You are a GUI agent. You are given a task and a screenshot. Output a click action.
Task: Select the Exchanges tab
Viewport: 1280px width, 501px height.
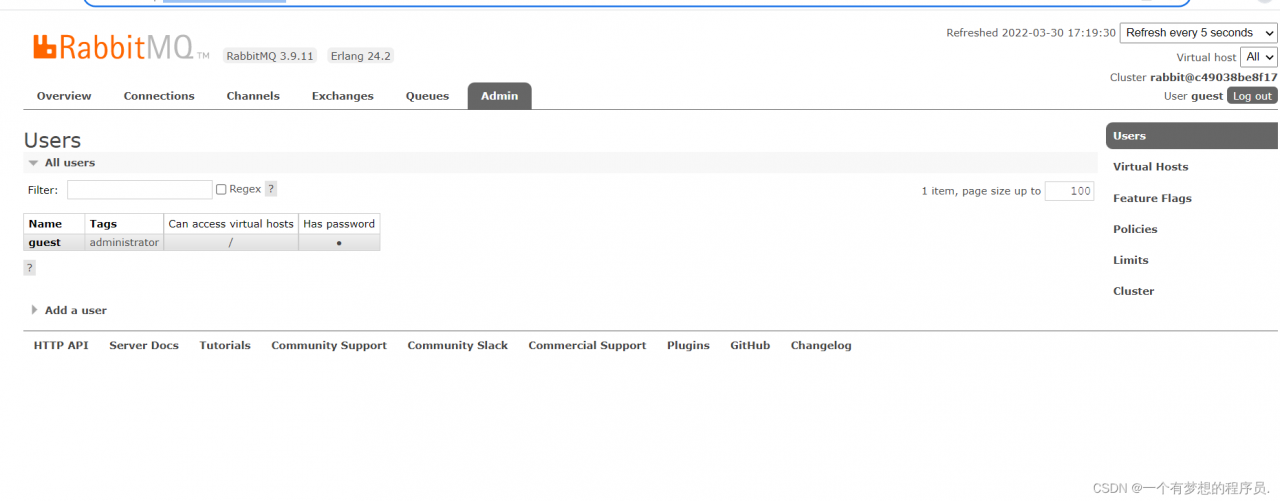point(342,96)
